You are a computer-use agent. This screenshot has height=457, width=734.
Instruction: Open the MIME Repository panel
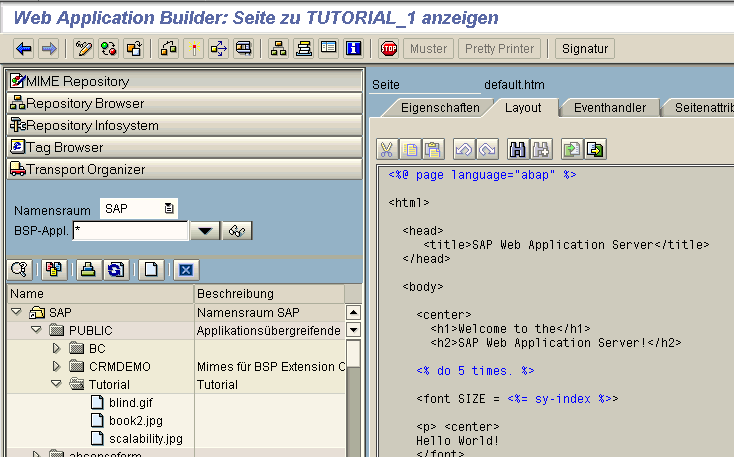pyautogui.click(x=185, y=81)
